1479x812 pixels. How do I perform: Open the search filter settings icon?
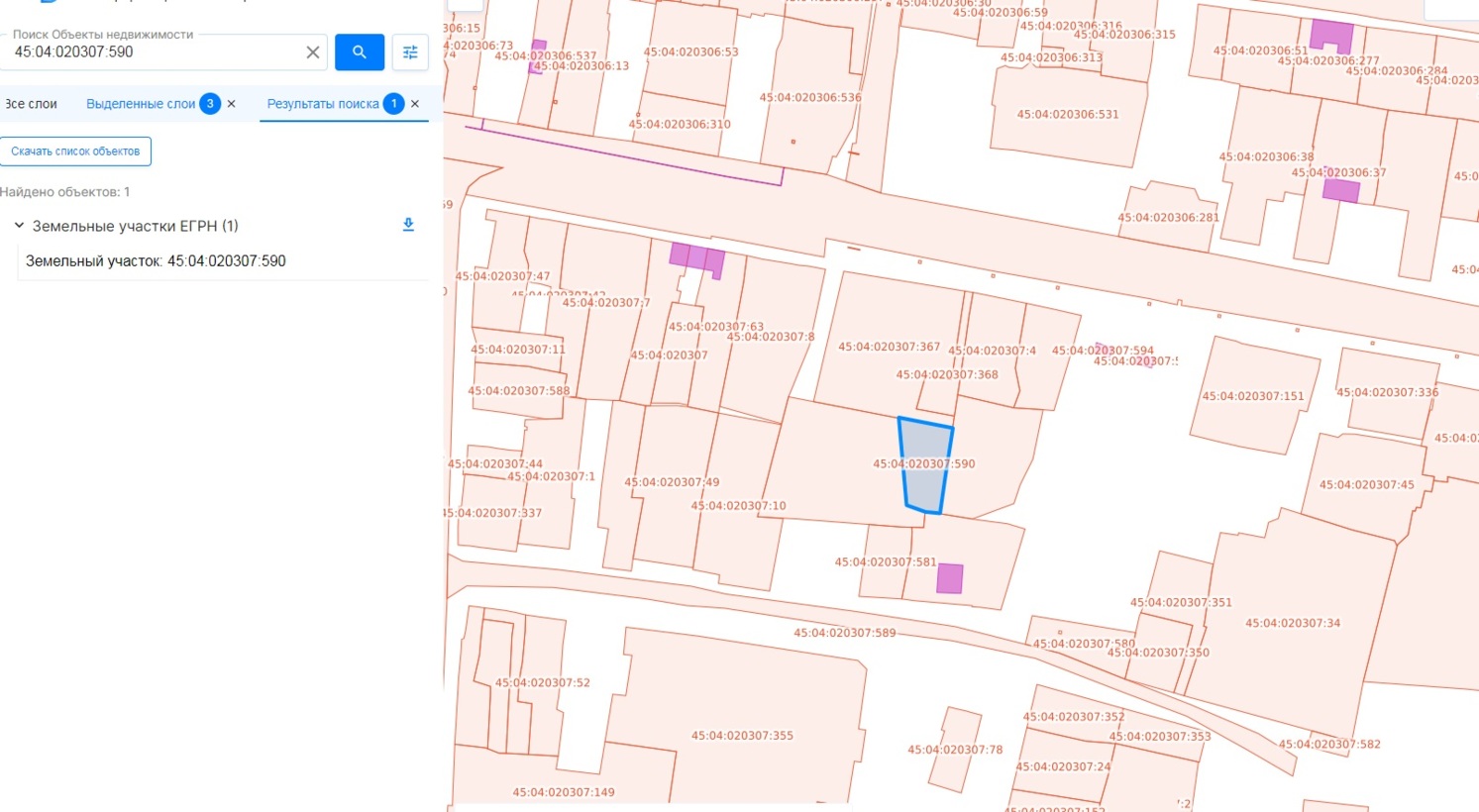pyautogui.click(x=410, y=51)
